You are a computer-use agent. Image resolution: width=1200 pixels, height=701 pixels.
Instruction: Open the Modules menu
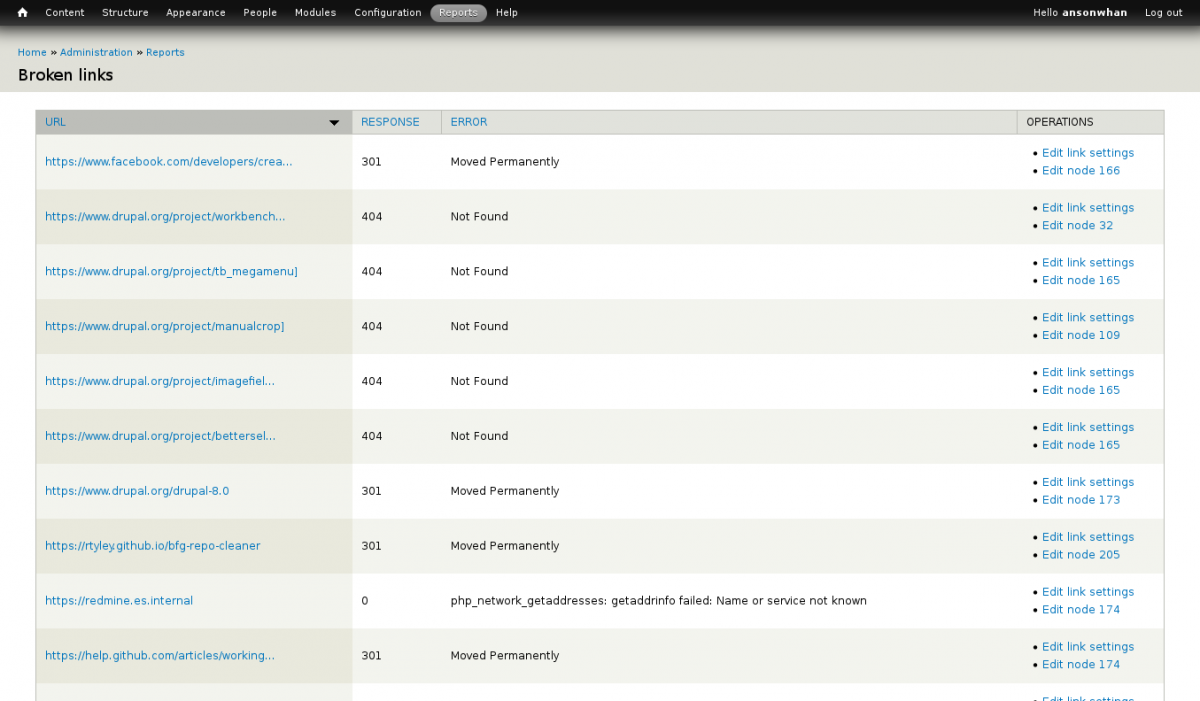click(315, 13)
